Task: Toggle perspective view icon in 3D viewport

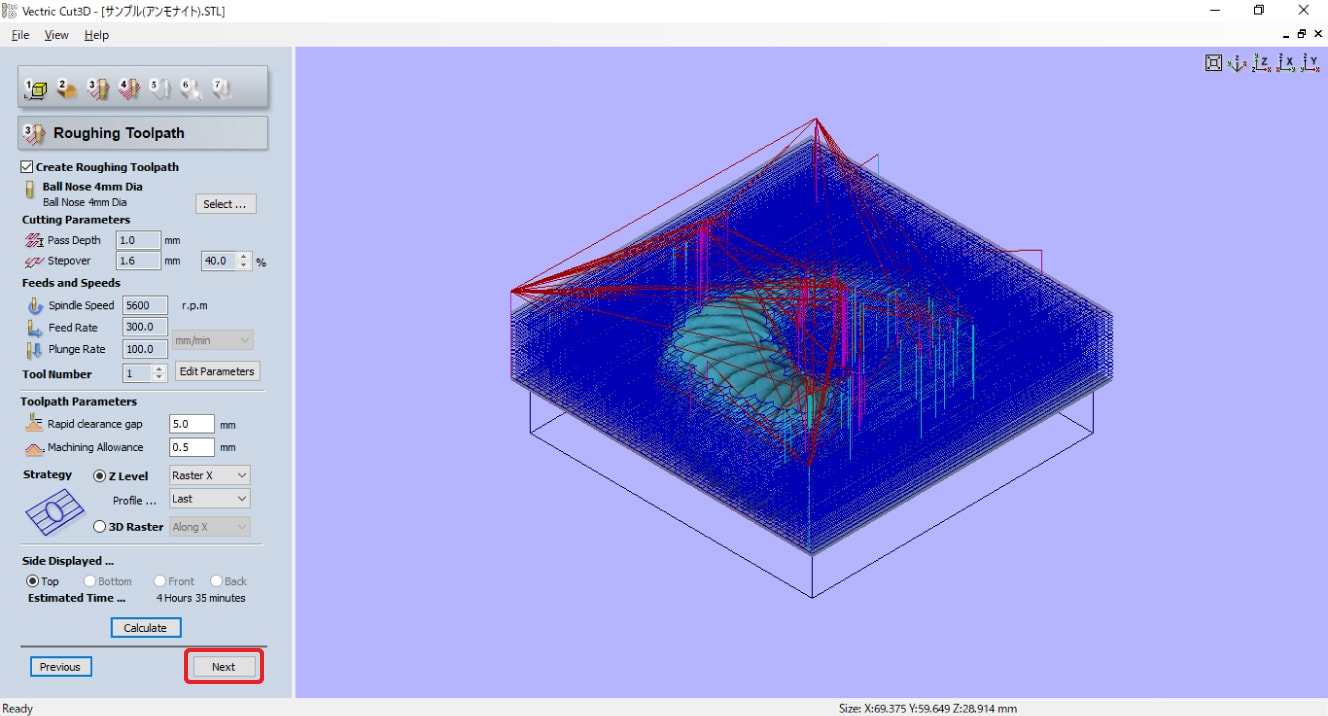Action: 1213,63
